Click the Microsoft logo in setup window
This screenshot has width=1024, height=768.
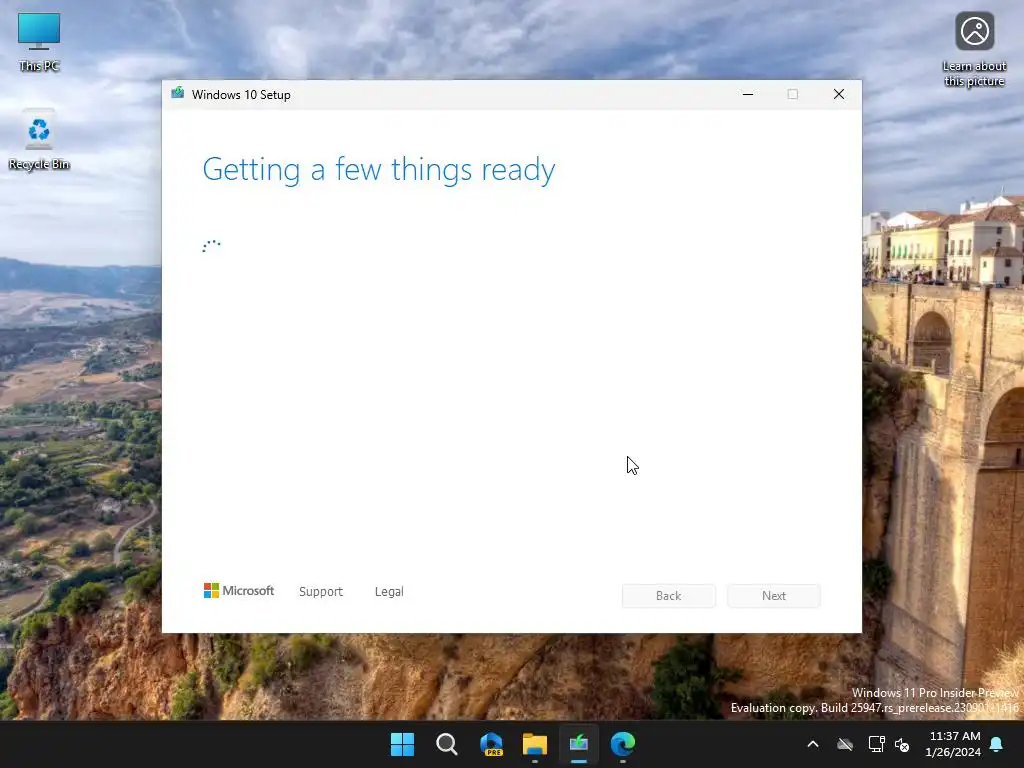238,591
